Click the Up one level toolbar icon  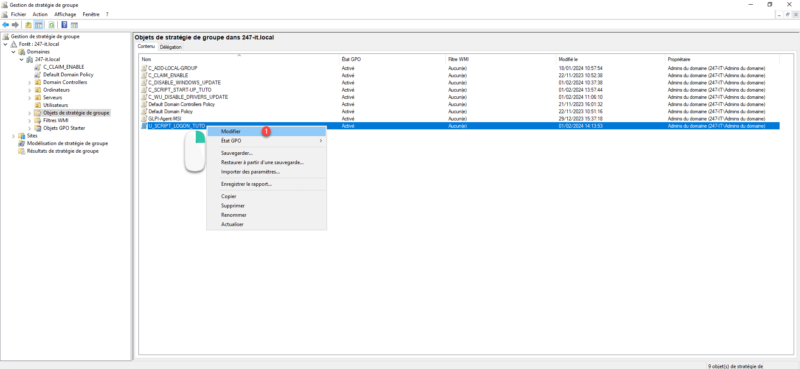click(29, 24)
